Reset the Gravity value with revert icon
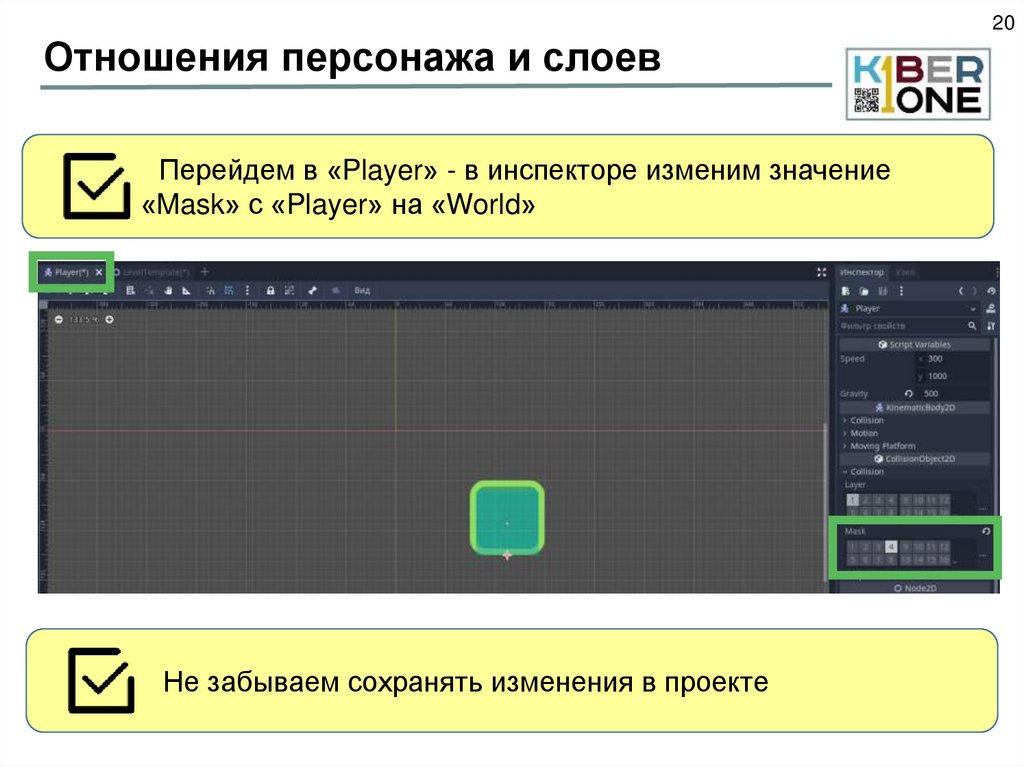1024x767 pixels. [x=908, y=393]
